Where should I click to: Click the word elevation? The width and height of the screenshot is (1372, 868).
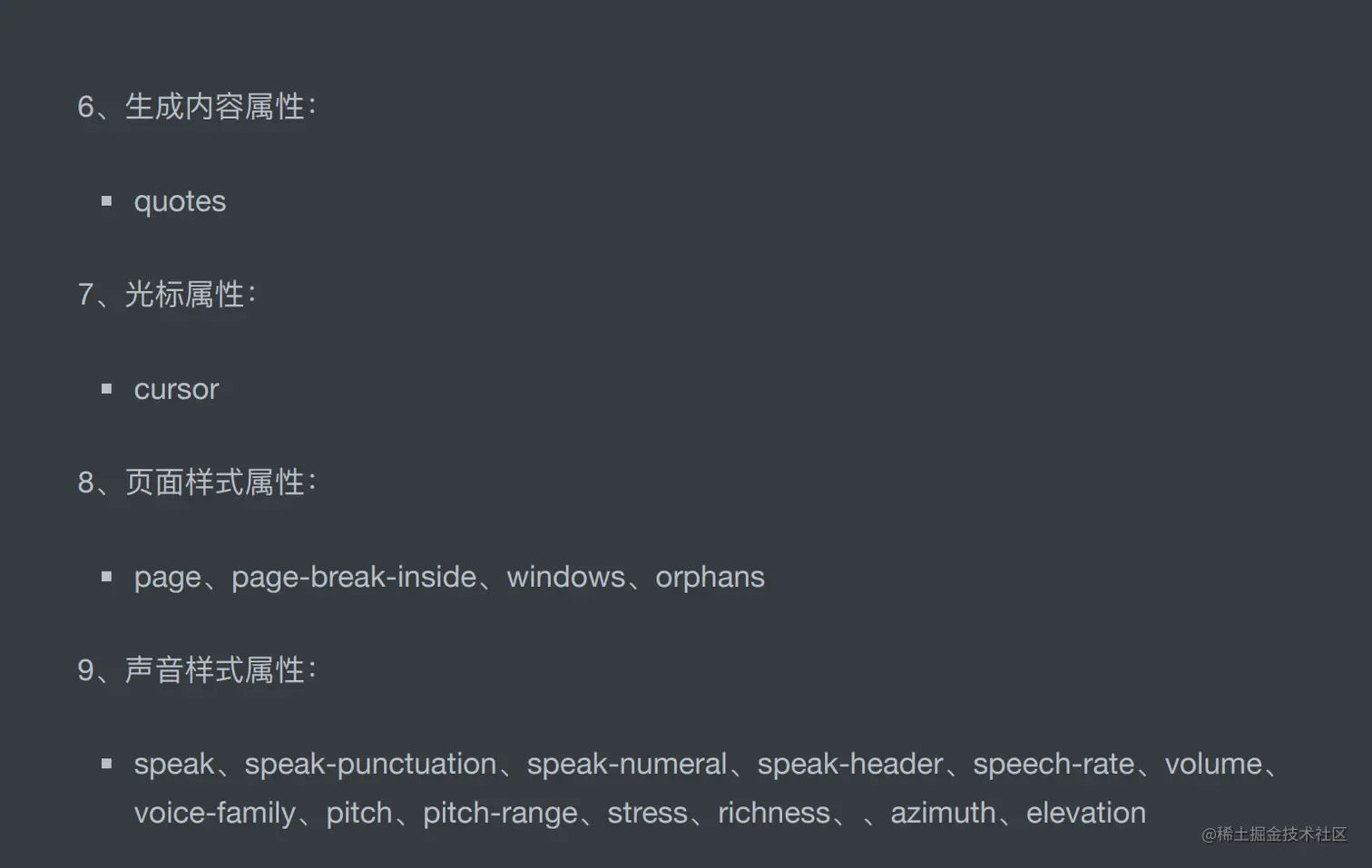(1086, 814)
